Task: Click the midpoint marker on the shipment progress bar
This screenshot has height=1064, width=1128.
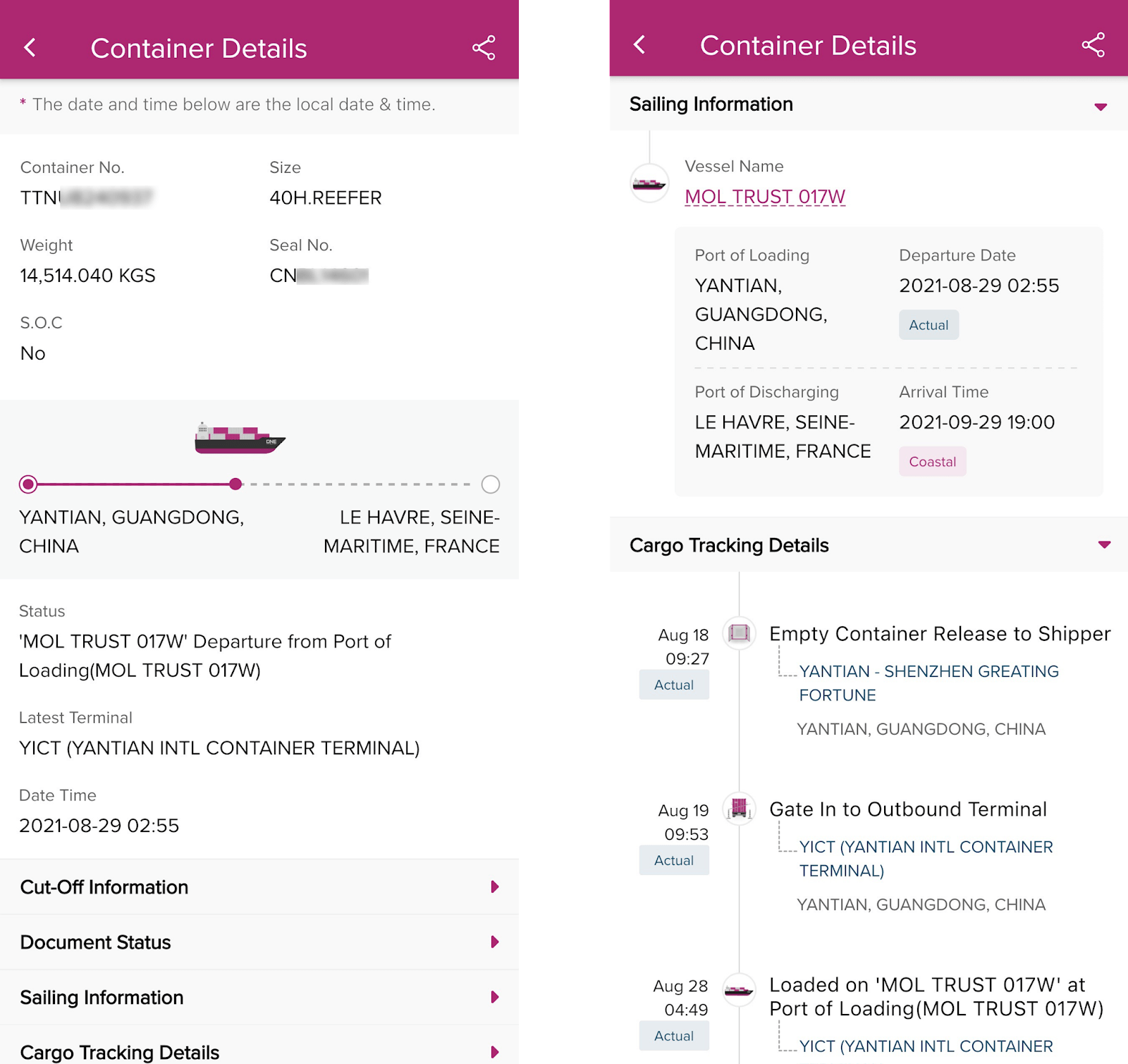Action: pyautogui.click(x=235, y=484)
